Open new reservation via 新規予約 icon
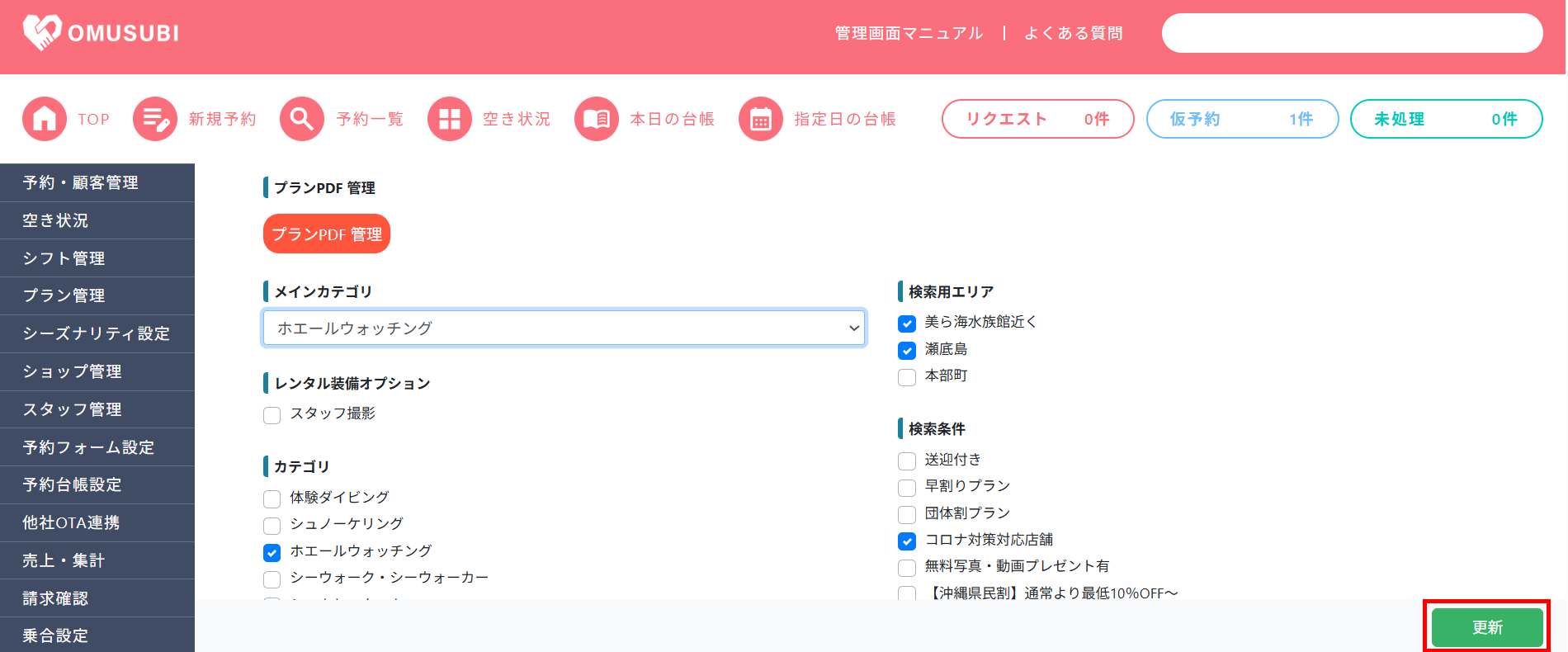This screenshot has width=1568, height=652. coord(155,119)
